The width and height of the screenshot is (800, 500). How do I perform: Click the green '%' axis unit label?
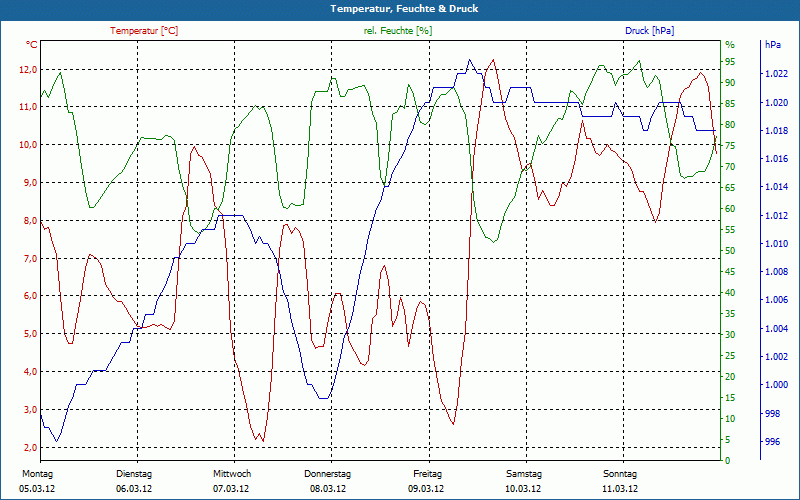(730, 45)
